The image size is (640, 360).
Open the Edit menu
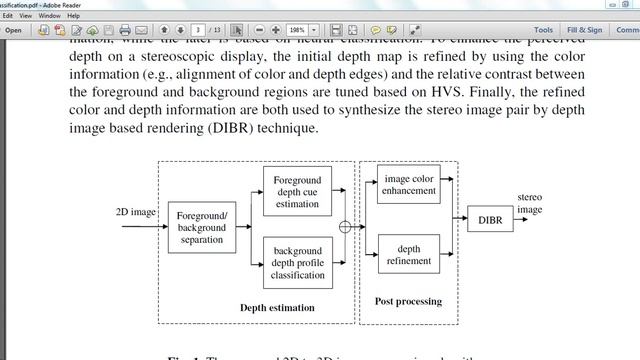click(7, 16)
